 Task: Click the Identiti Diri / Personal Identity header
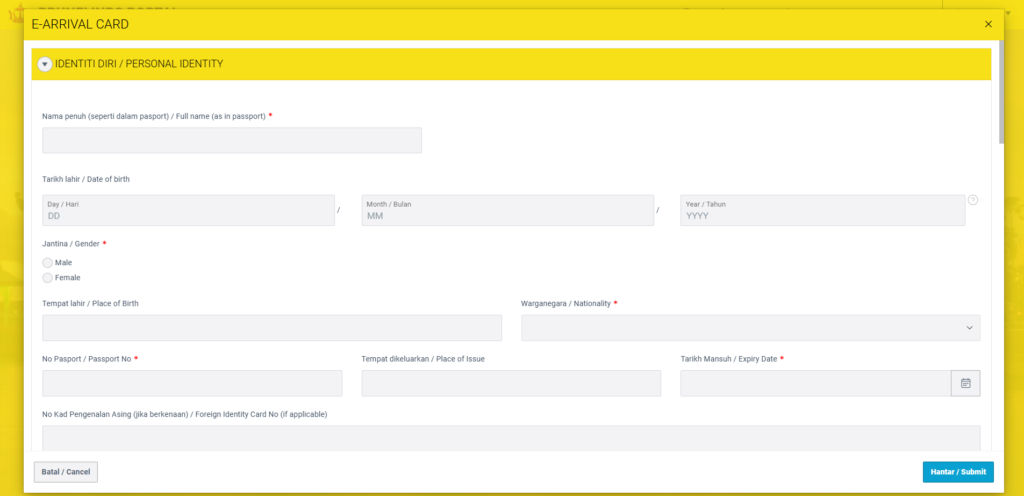tap(140, 64)
